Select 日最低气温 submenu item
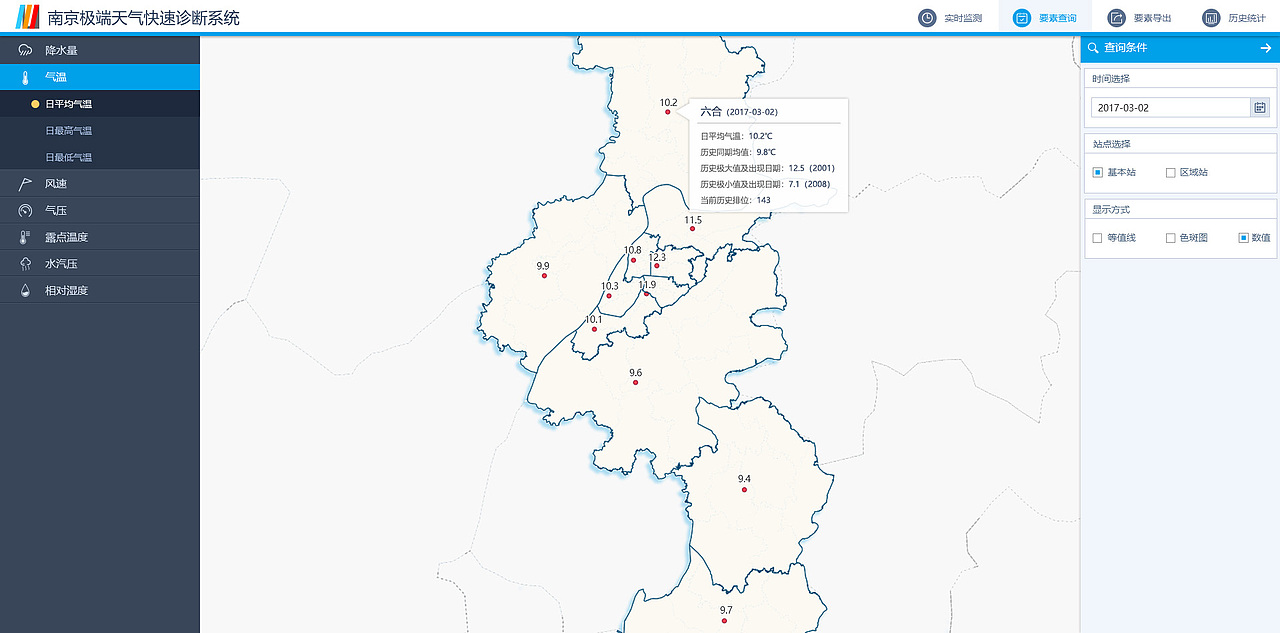The width and height of the screenshot is (1280, 633). [x=100, y=157]
